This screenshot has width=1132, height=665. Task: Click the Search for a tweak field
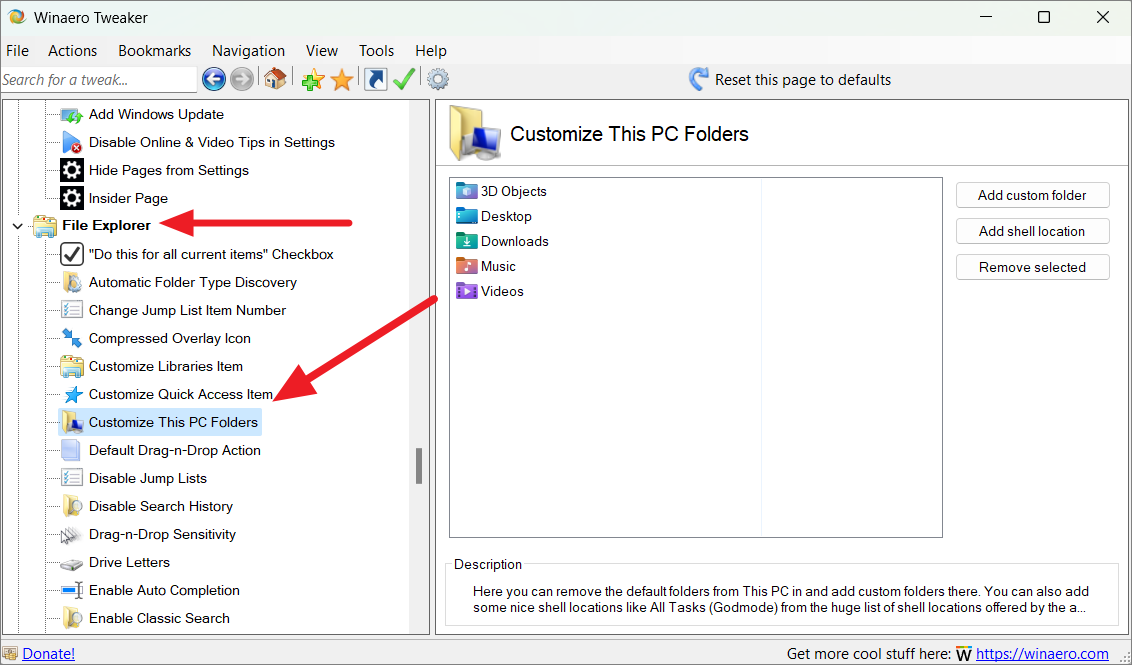click(x=98, y=79)
